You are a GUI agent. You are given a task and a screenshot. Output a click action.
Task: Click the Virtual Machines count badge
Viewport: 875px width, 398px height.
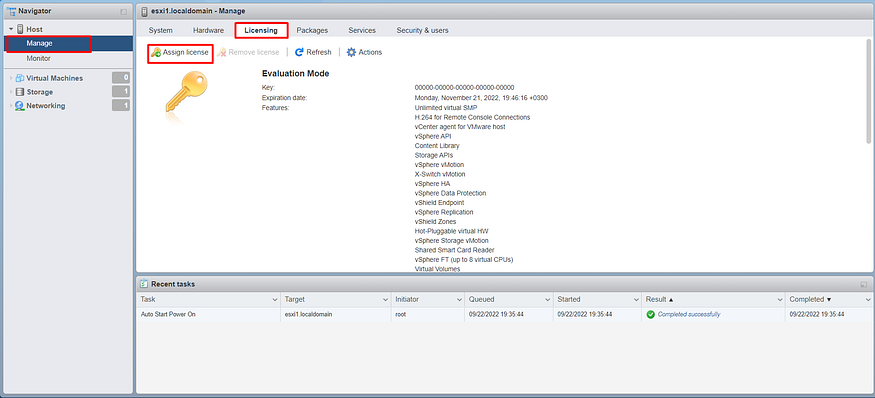pos(121,78)
